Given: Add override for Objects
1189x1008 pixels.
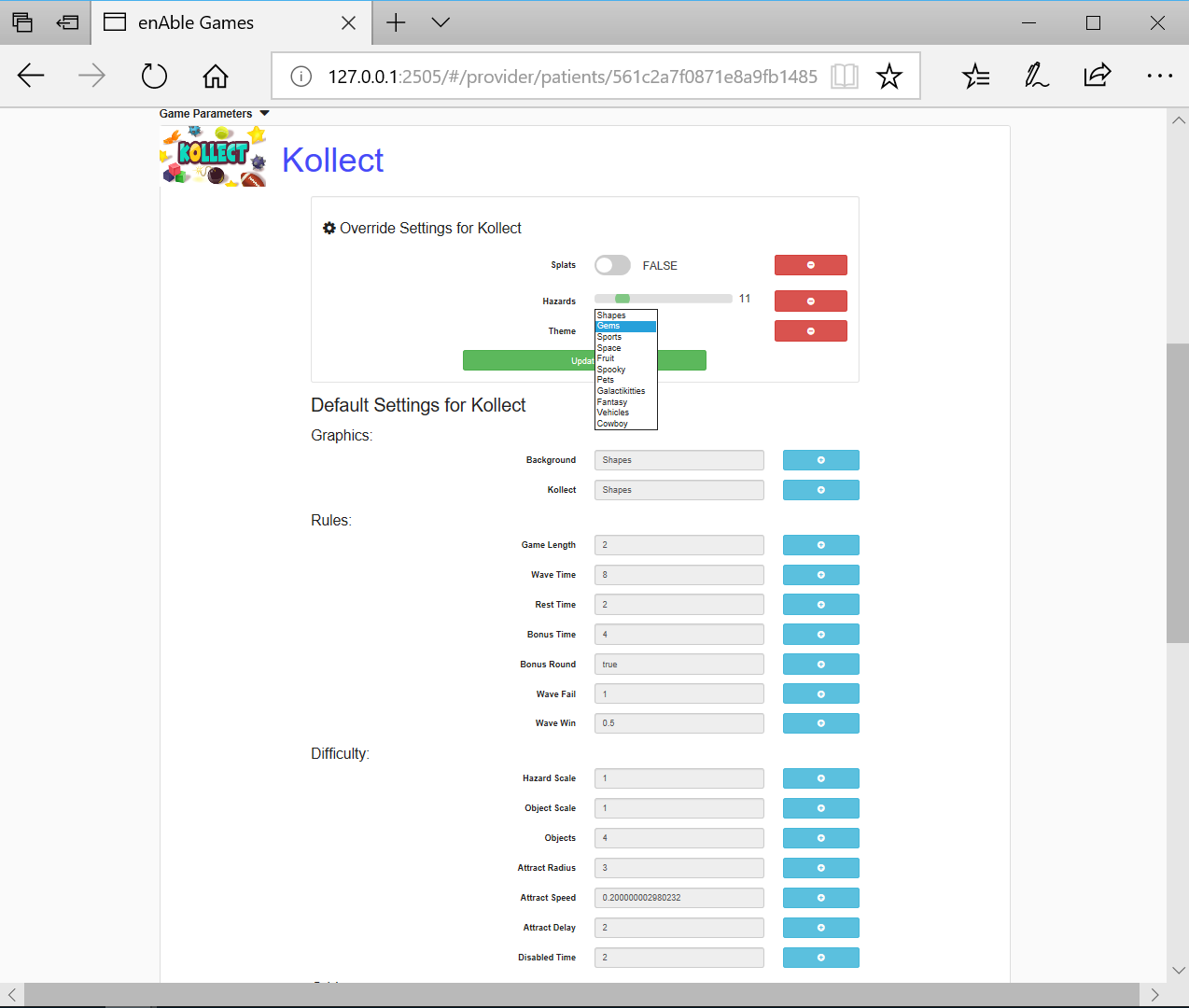Looking at the screenshot, I should [821, 838].
